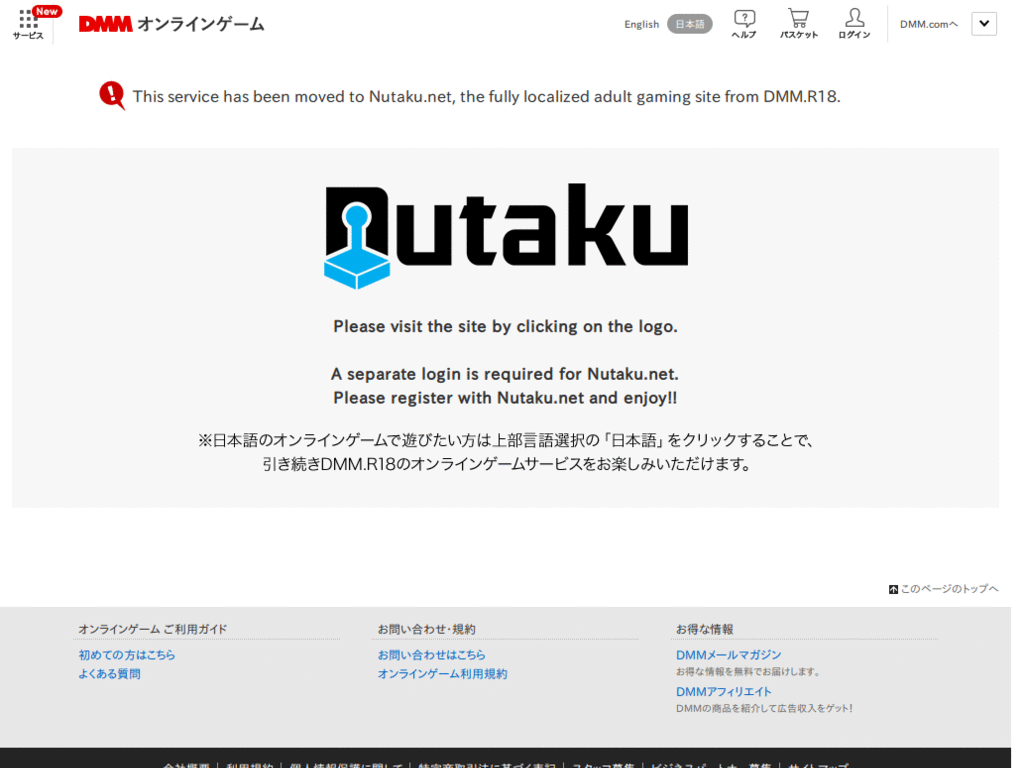Click text 'Please register with Nutaku.net and enjoy!!'

pyautogui.click(x=505, y=398)
